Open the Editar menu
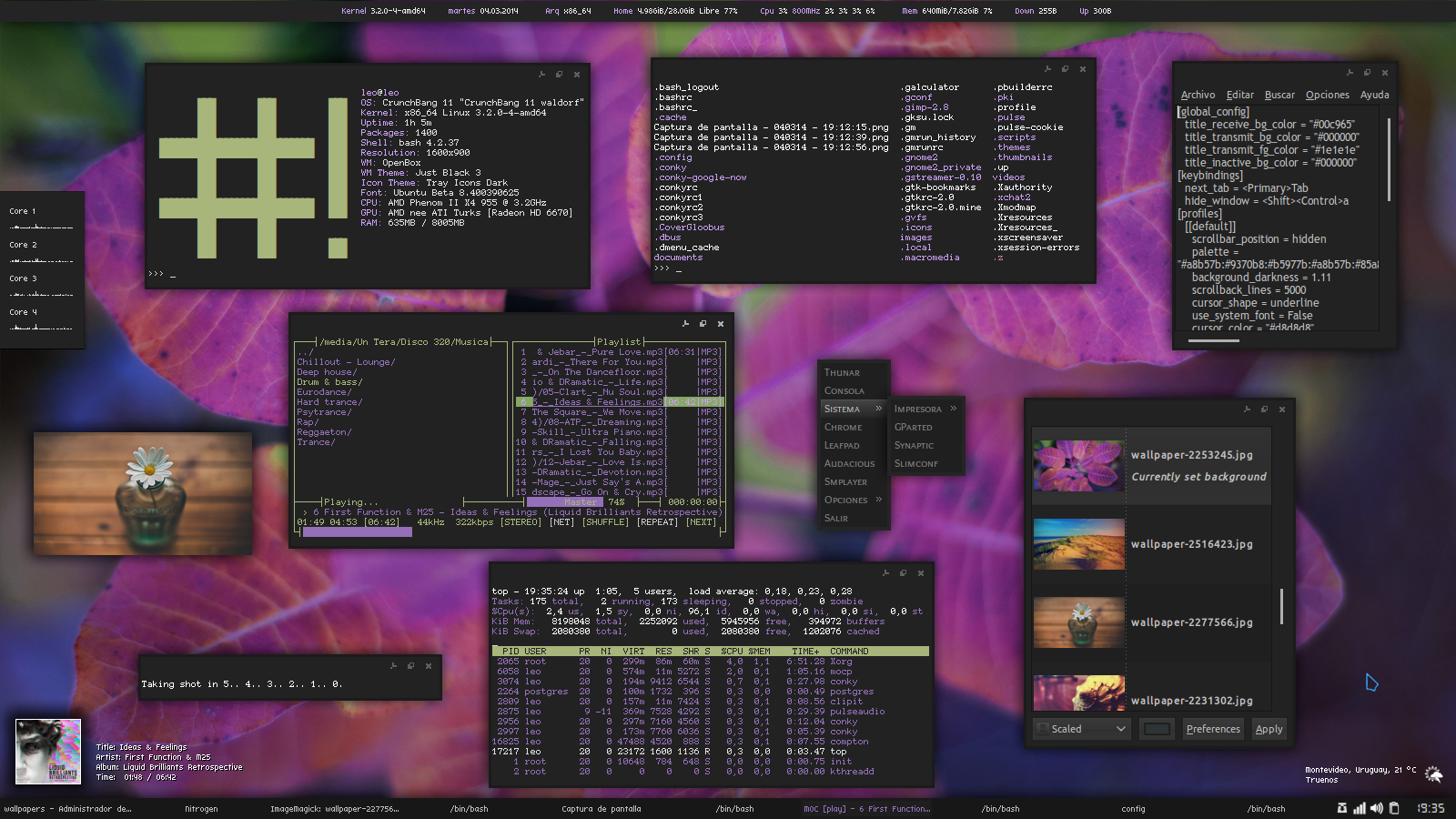 coord(1239,95)
